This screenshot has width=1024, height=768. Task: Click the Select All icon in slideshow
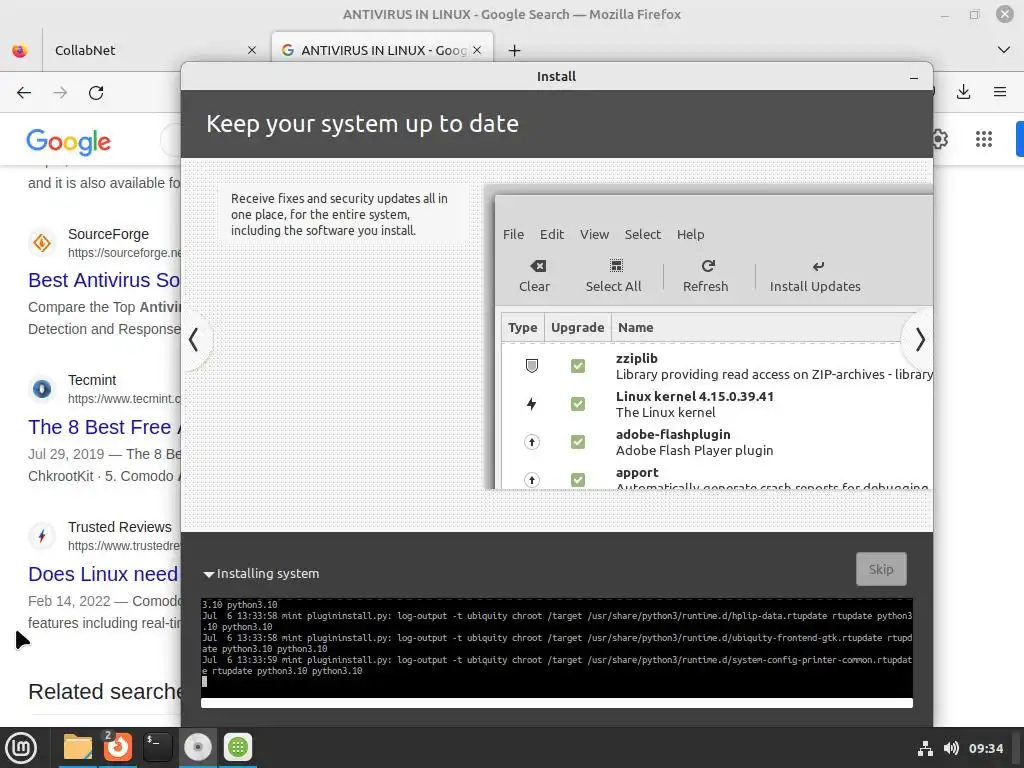point(616,266)
